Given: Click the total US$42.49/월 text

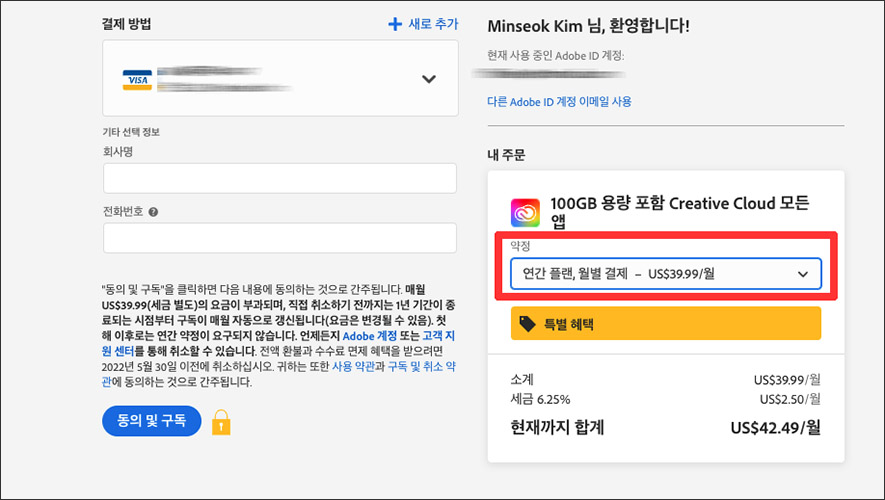Looking at the screenshot, I should 776,428.
